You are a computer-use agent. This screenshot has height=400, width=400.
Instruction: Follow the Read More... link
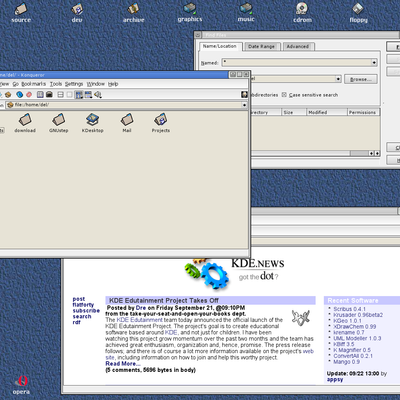pos(123,364)
